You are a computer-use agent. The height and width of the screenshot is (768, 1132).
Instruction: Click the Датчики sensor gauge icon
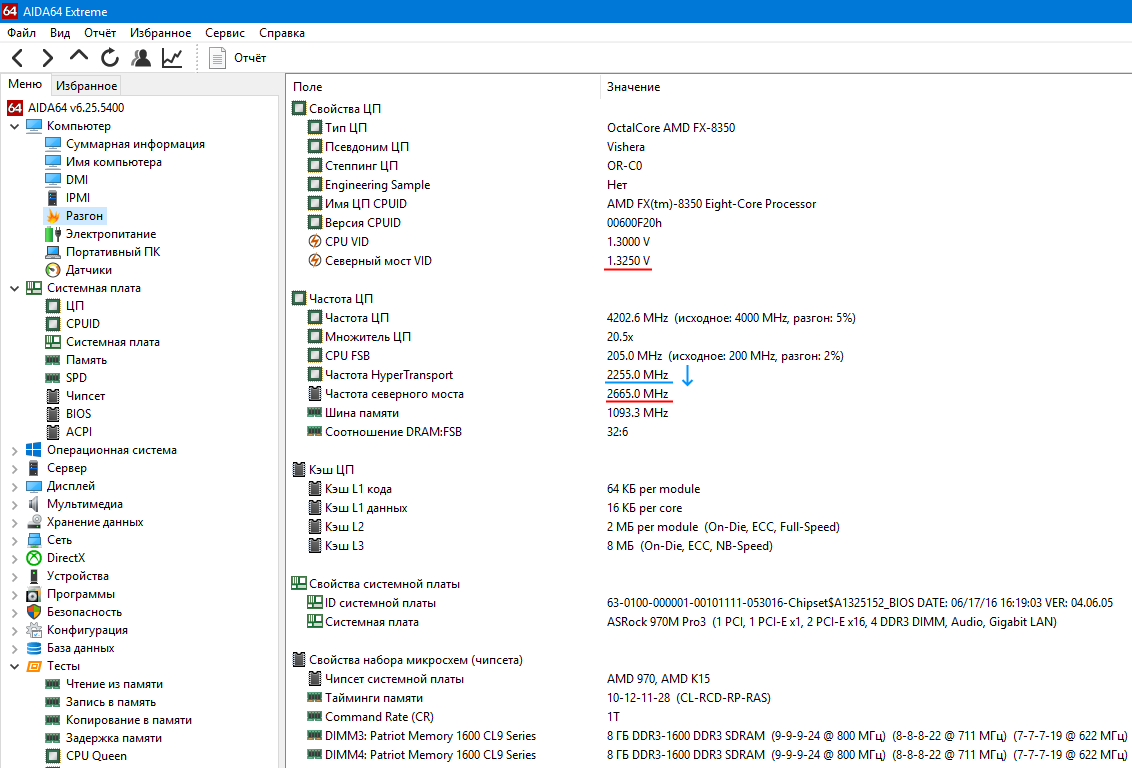[x=53, y=270]
